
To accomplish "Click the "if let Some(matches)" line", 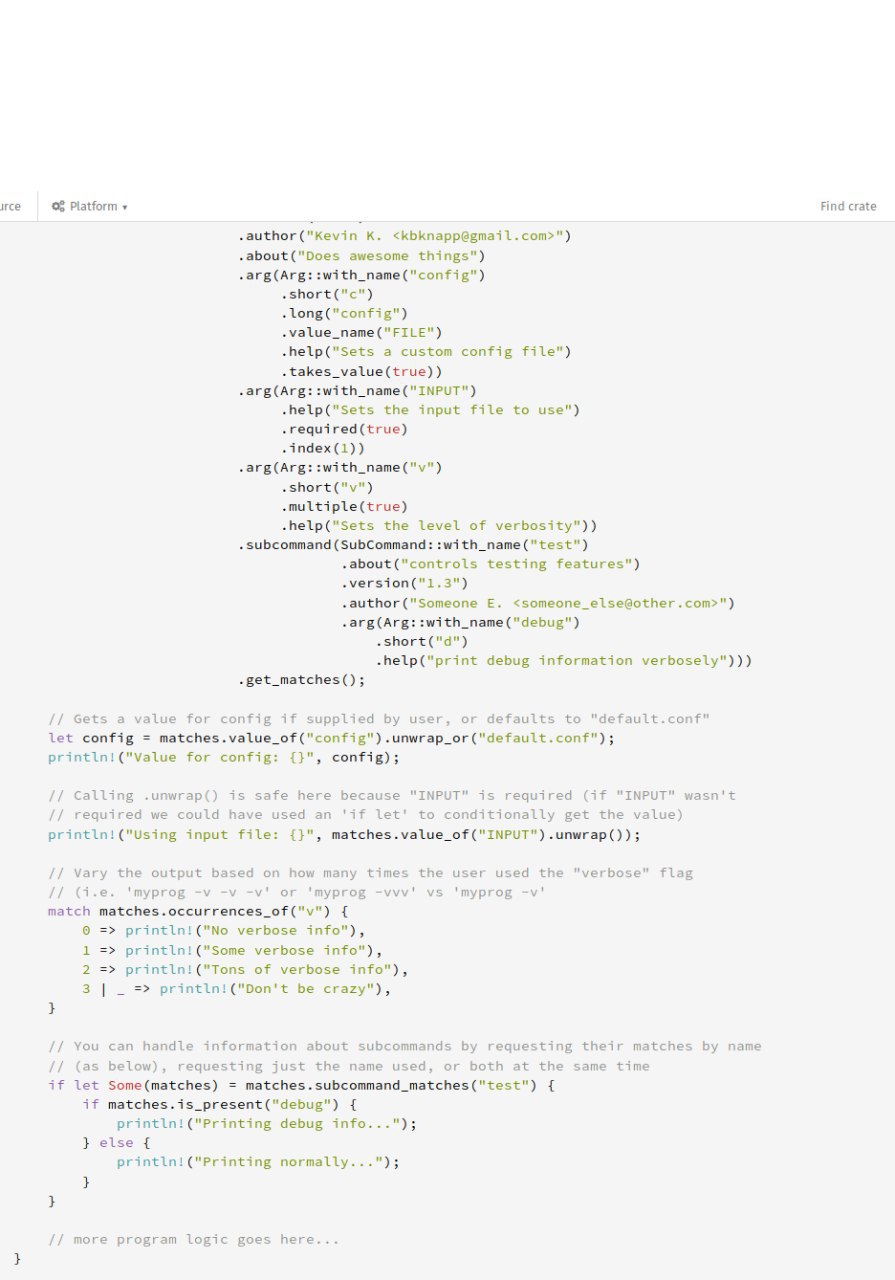I will pos(301,1085).
